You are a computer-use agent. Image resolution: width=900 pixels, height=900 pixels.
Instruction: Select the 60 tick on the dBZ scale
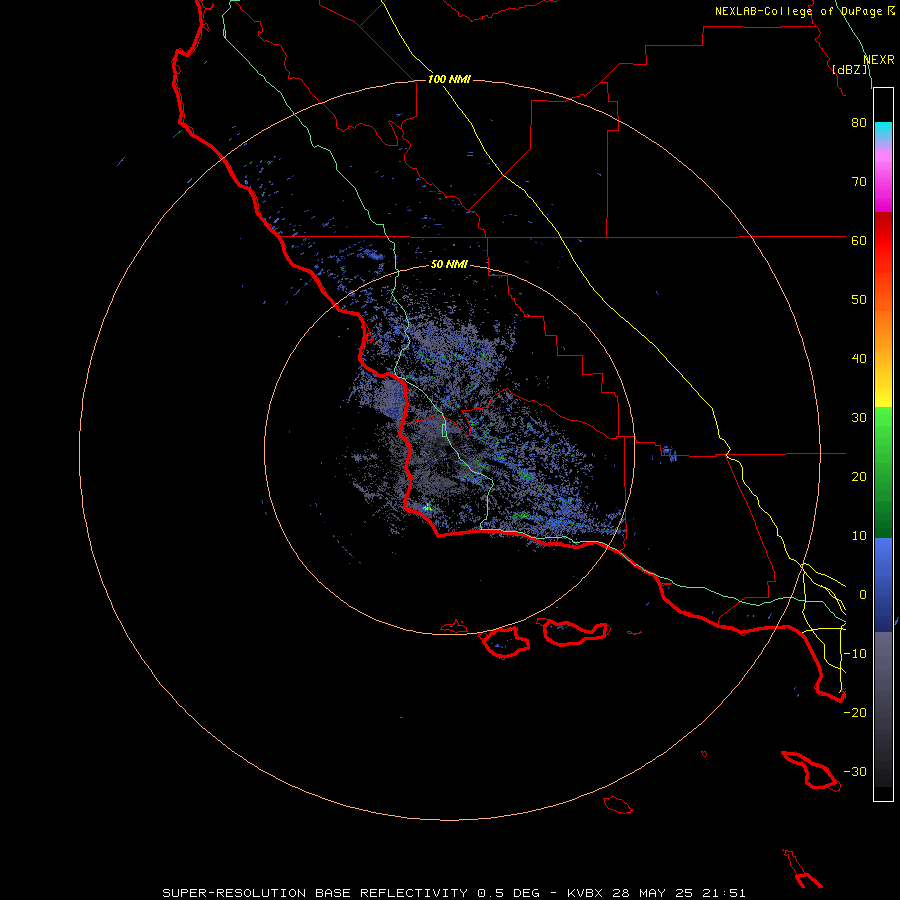859,241
